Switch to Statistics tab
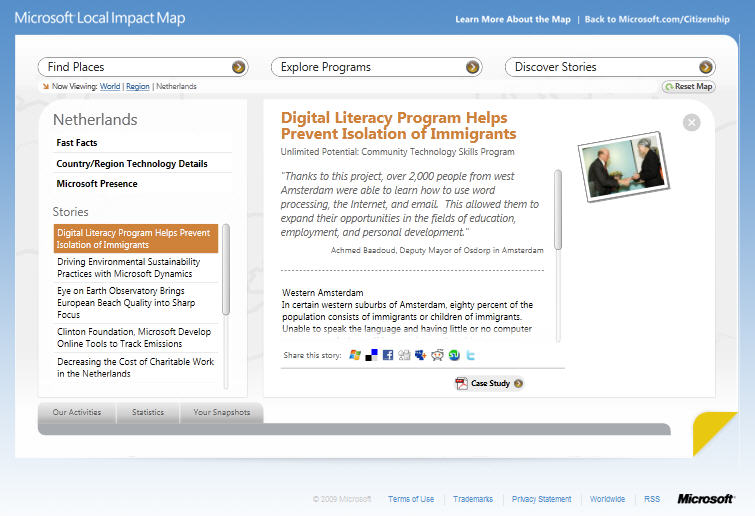Viewport: 755px width, 516px height. (148, 413)
